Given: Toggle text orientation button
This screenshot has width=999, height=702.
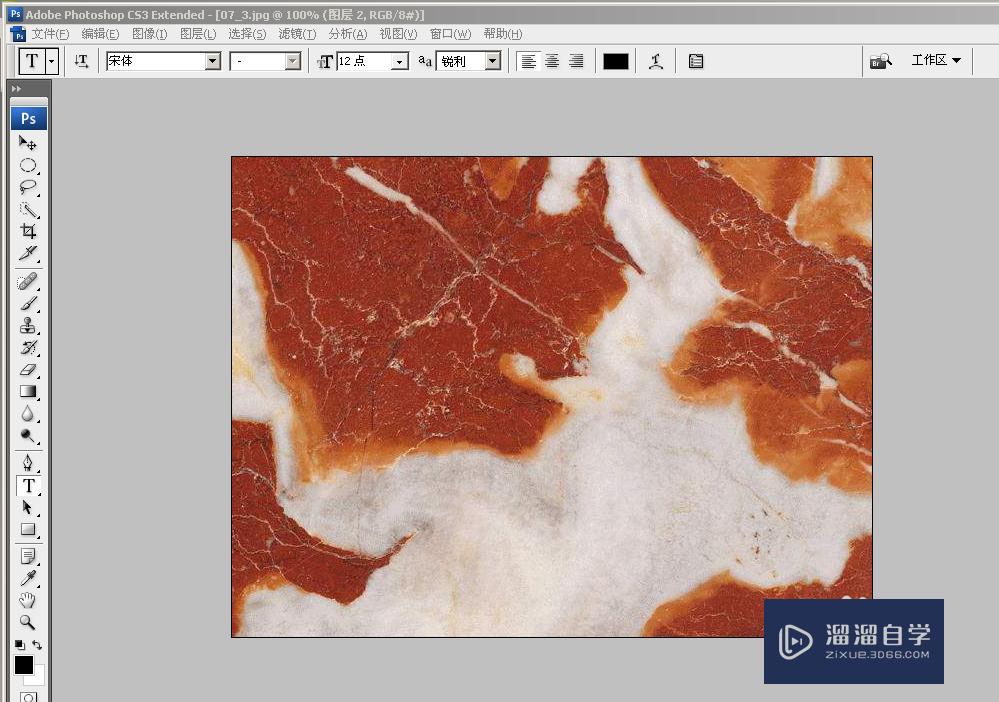Looking at the screenshot, I should point(82,61).
